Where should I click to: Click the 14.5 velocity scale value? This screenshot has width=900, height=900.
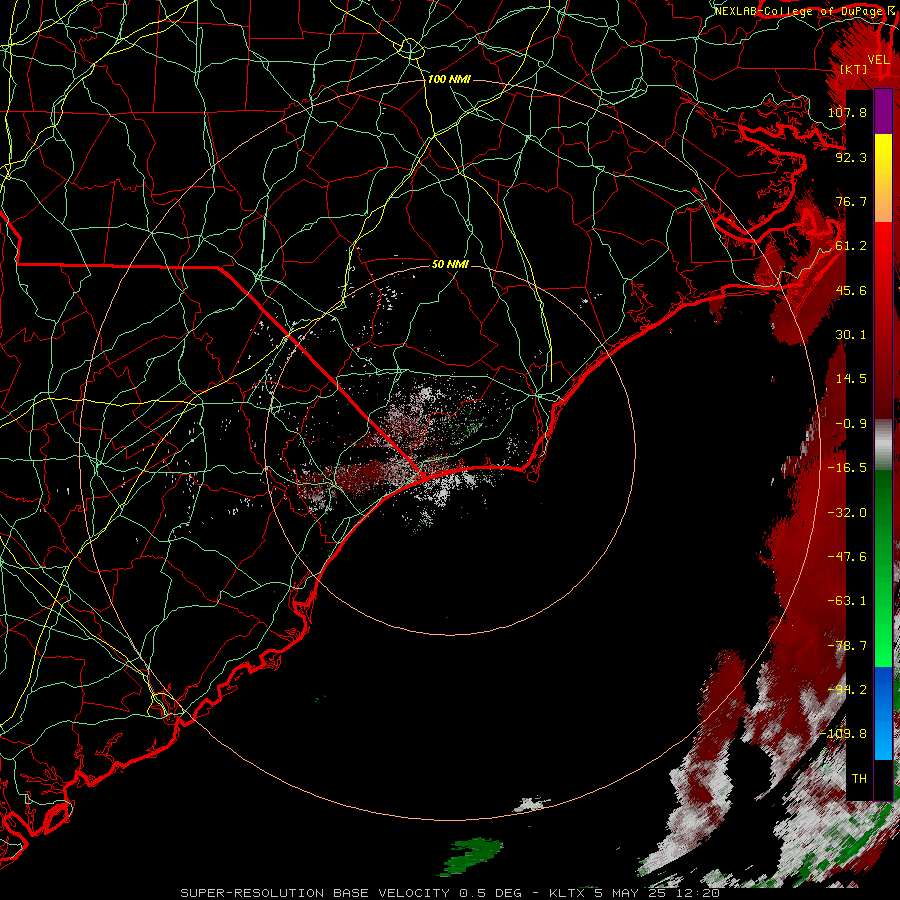click(851, 379)
